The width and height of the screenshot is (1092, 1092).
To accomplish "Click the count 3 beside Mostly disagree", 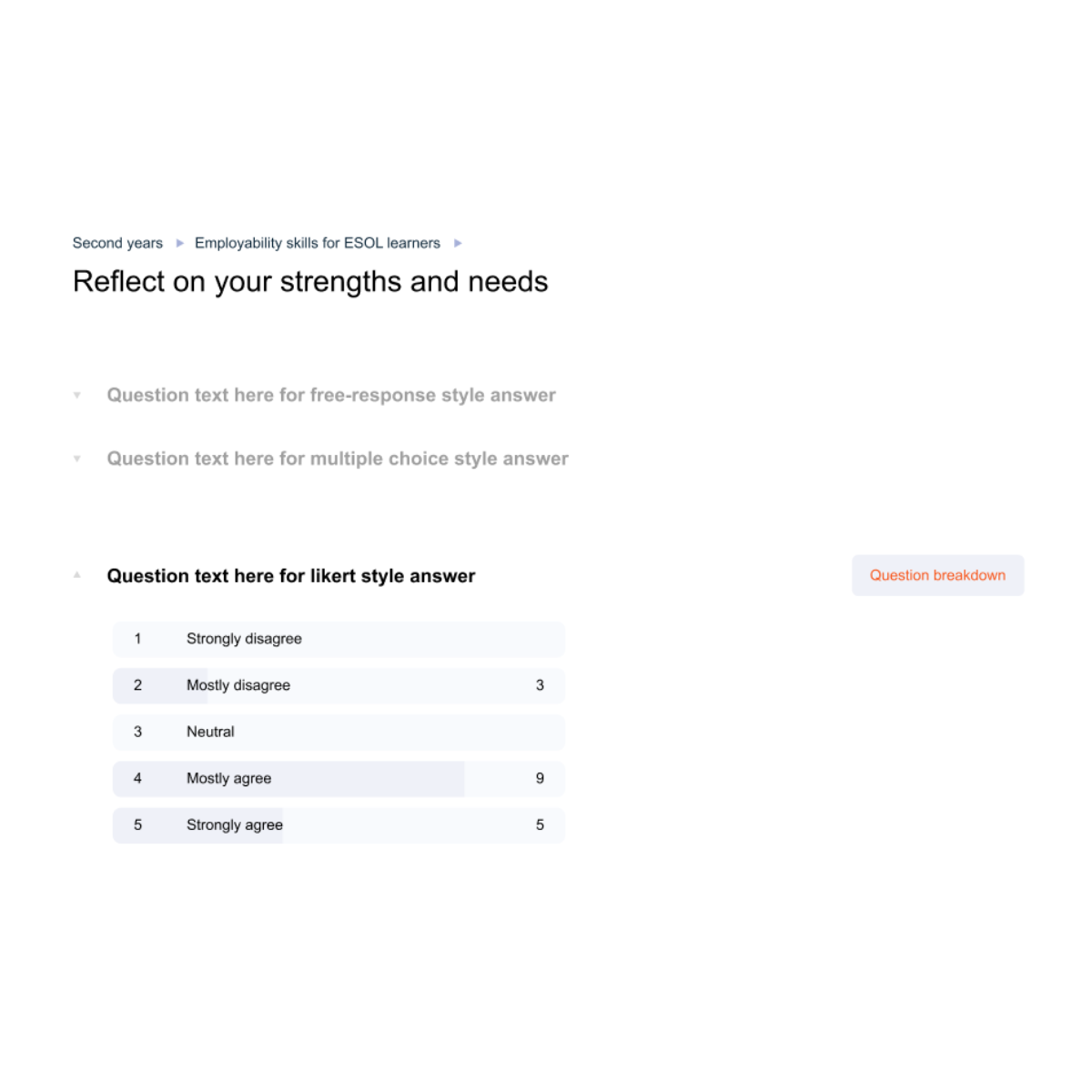I will (x=540, y=685).
